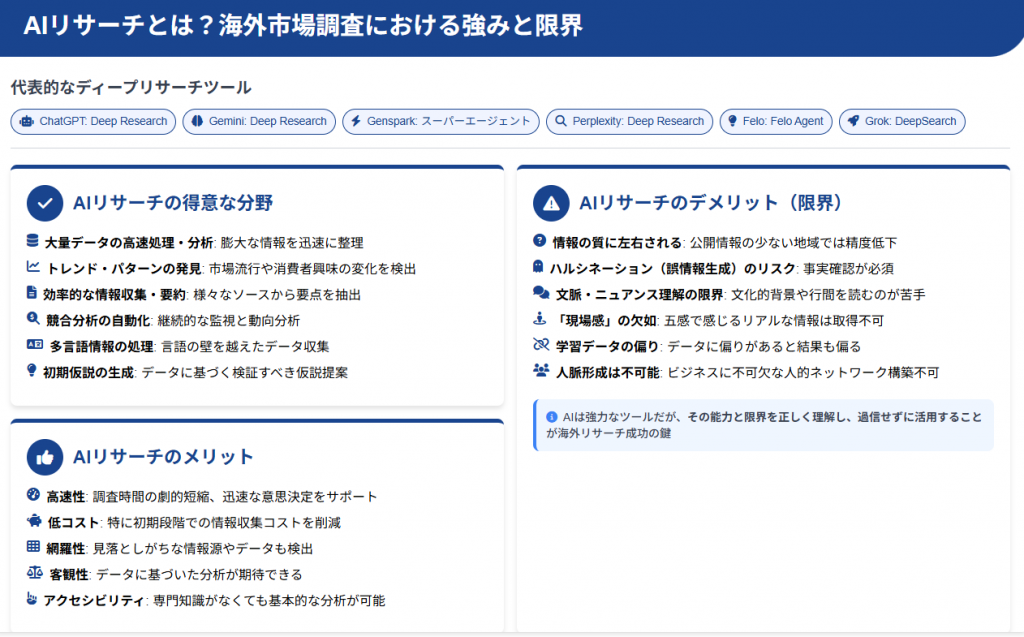Click the info icon in the blue note box

(x=552, y=417)
